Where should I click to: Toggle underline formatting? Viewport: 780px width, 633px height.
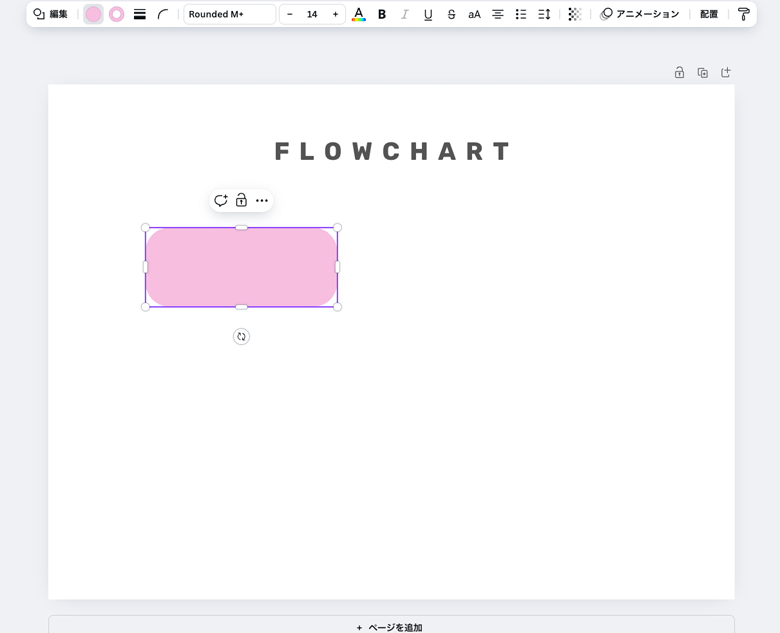428,14
